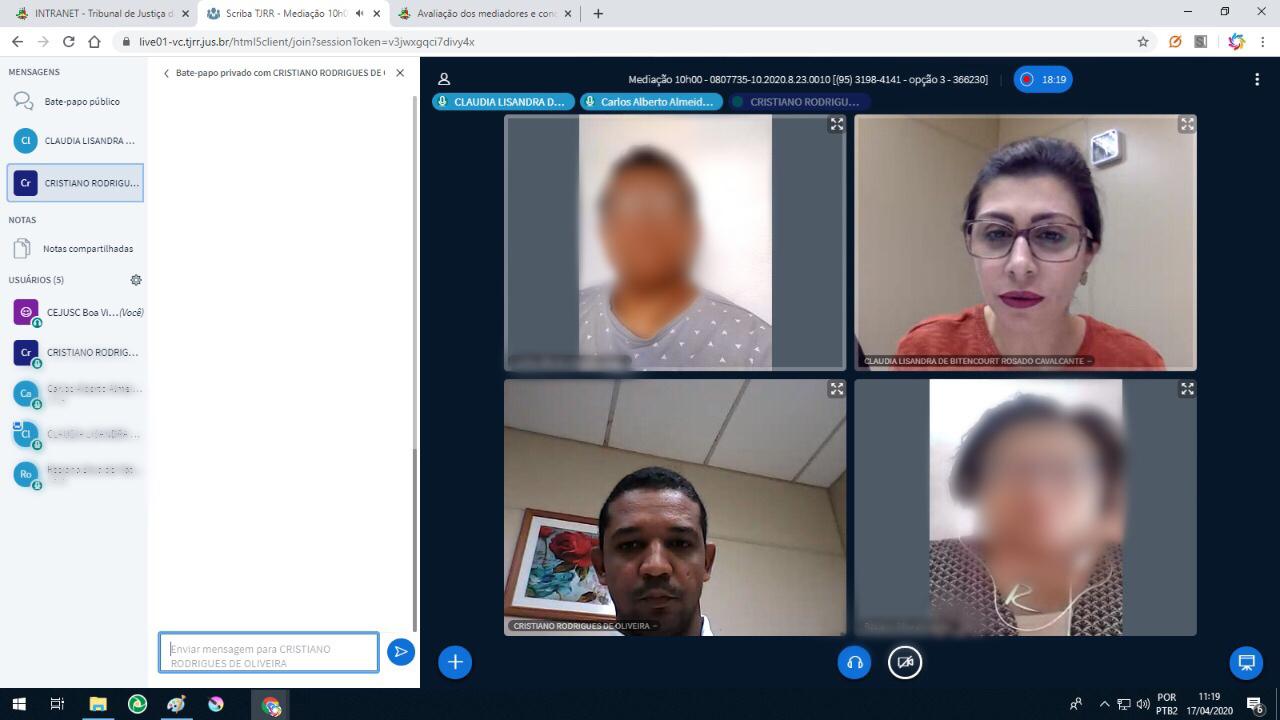Image resolution: width=1280 pixels, height=720 pixels.
Task: Make Cristiano Rodrigues' video fullscreen
Action: 837,389
